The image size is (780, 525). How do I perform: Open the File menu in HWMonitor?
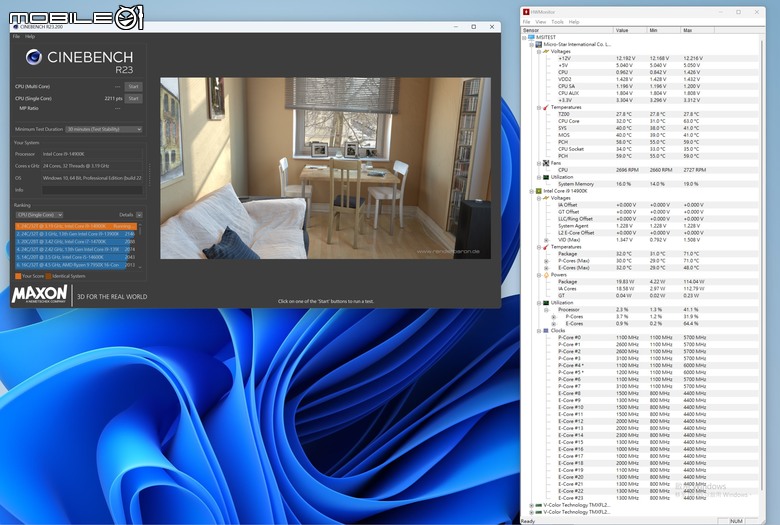point(526,22)
